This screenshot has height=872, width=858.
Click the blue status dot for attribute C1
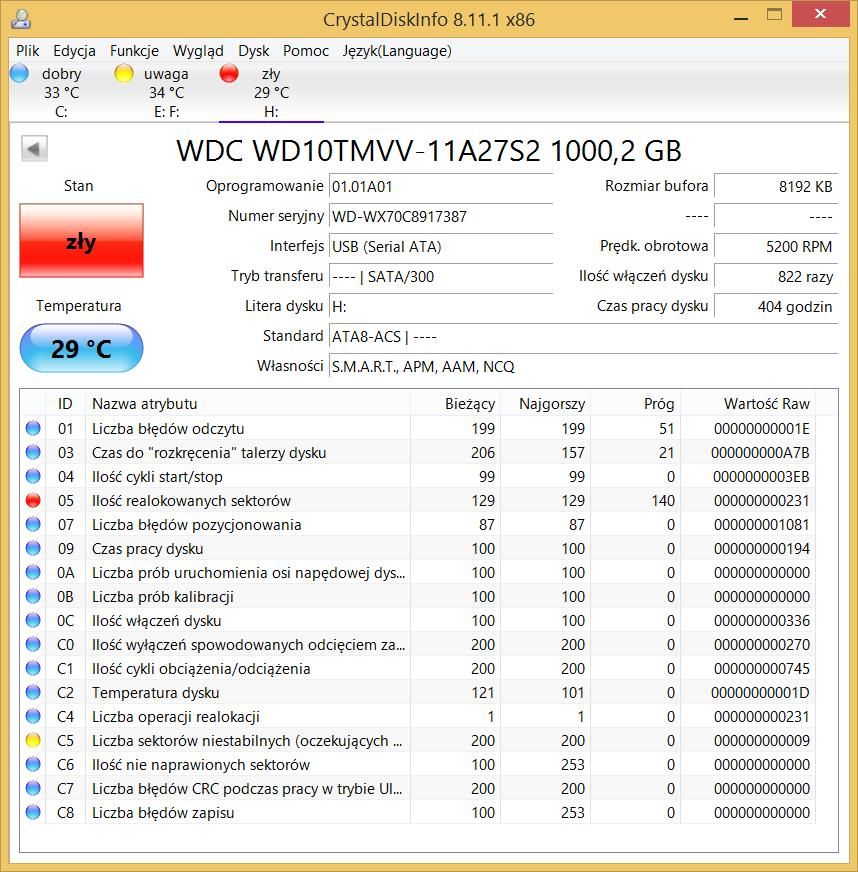pyautogui.click(x=33, y=668)
